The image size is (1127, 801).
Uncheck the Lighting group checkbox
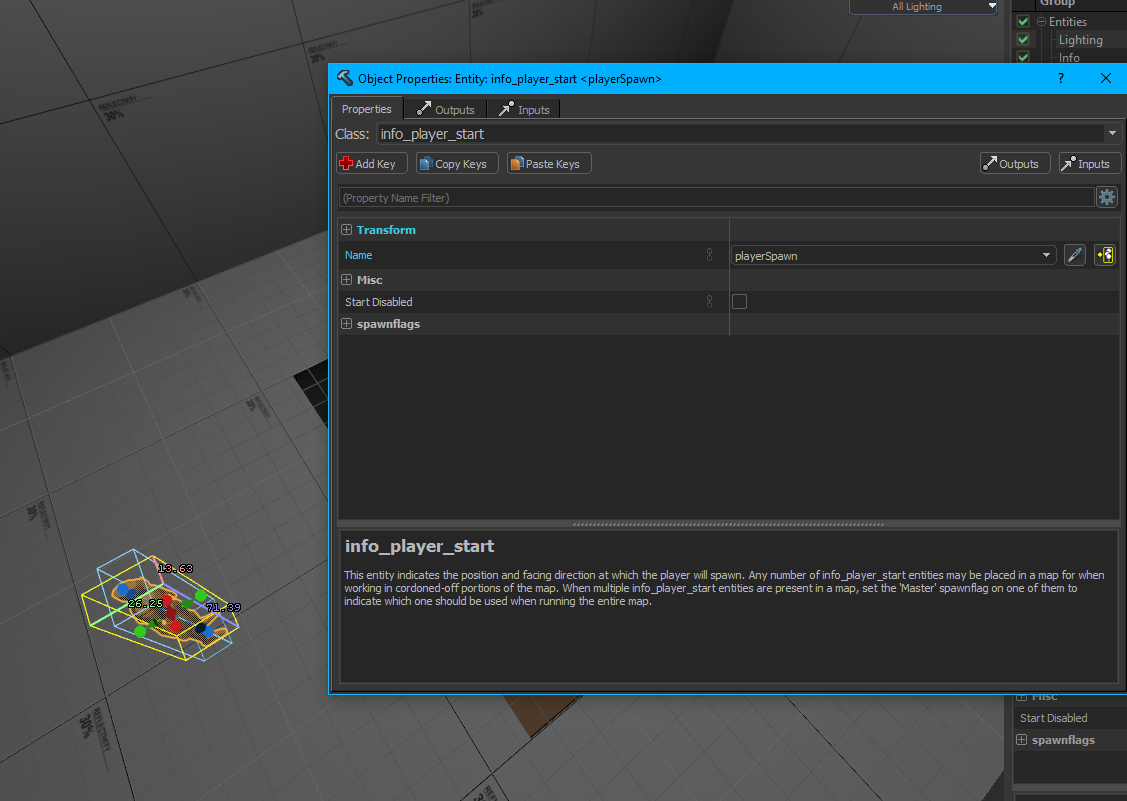1022,39
